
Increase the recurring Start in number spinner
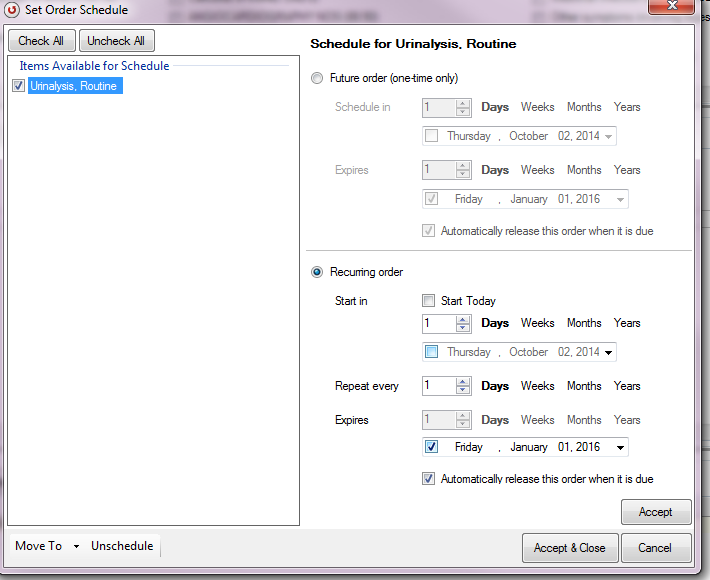click(462, 319)
